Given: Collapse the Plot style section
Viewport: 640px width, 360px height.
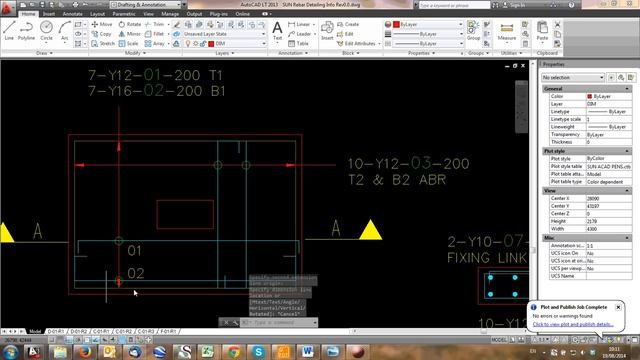Looking at the screenshot, I should click(x=627, y=151).
